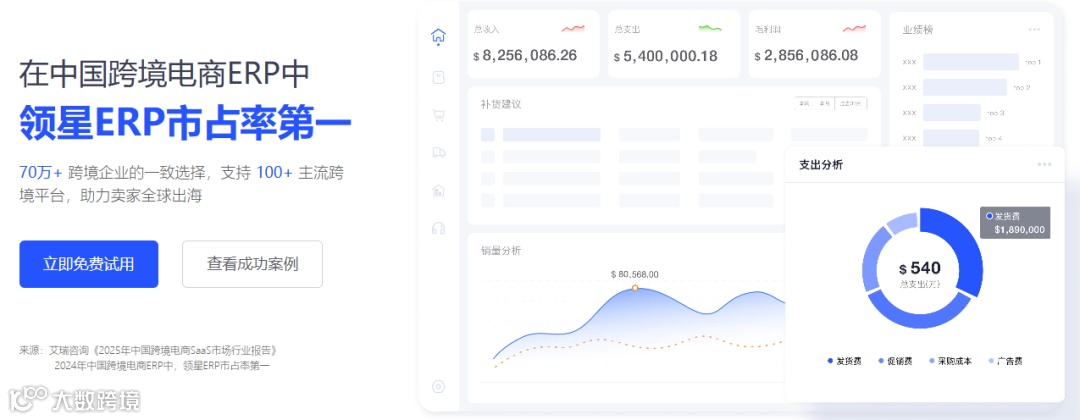The image size is (1080, 420).
Task: Click the 总收入 value $8,256,086.26
Action: point(525,55)
